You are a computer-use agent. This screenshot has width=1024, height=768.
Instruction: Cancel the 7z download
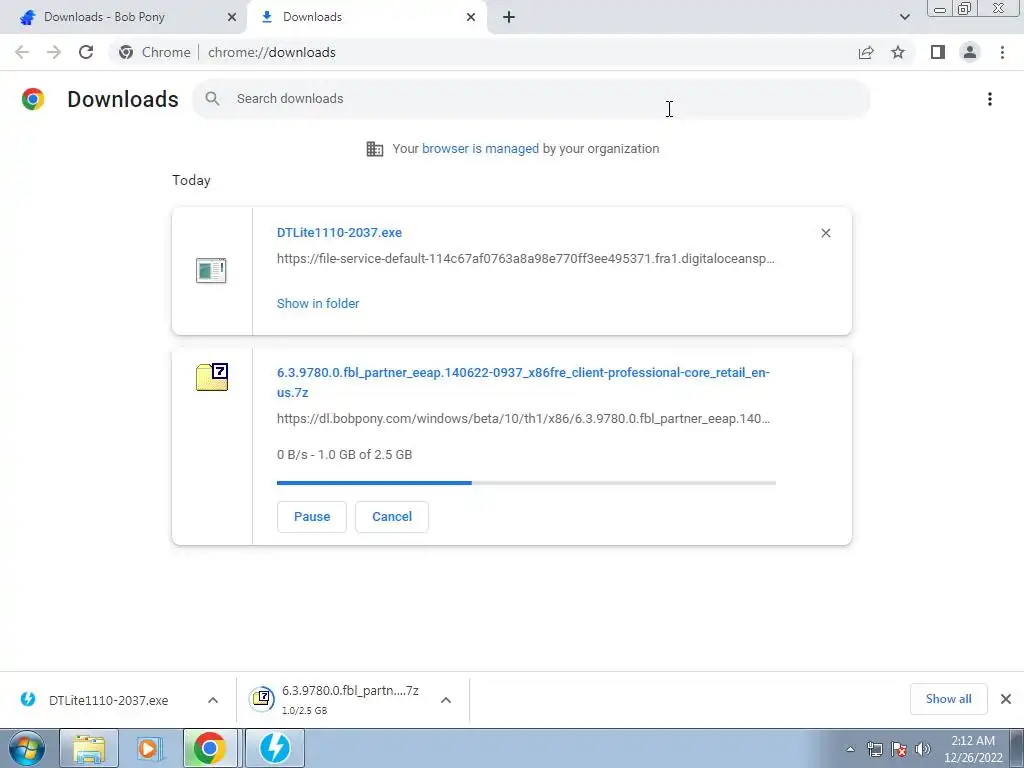392,517
